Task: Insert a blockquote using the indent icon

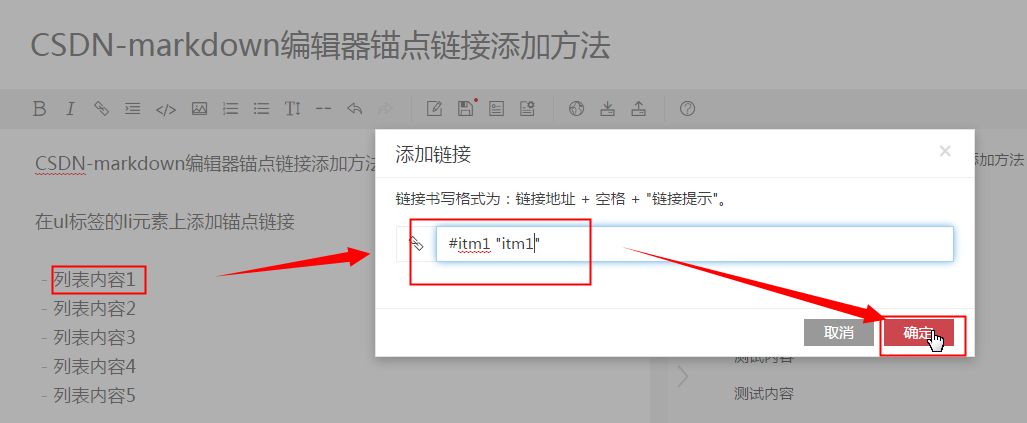Action: [x=133, y=109]
